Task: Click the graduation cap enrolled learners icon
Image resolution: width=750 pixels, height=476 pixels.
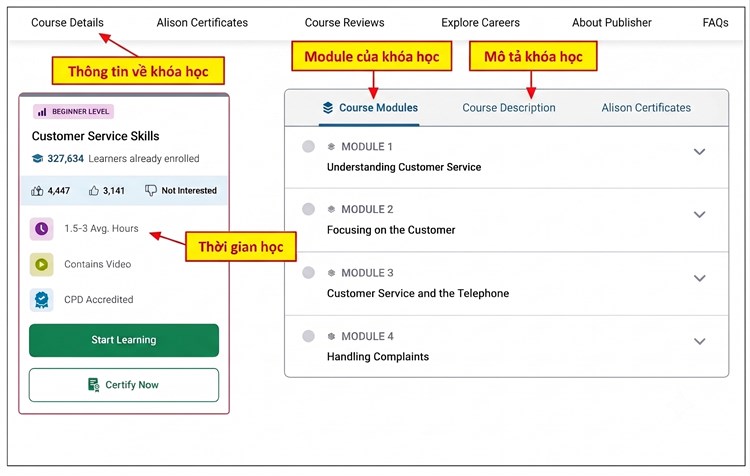Action: [x=37, y=158]
